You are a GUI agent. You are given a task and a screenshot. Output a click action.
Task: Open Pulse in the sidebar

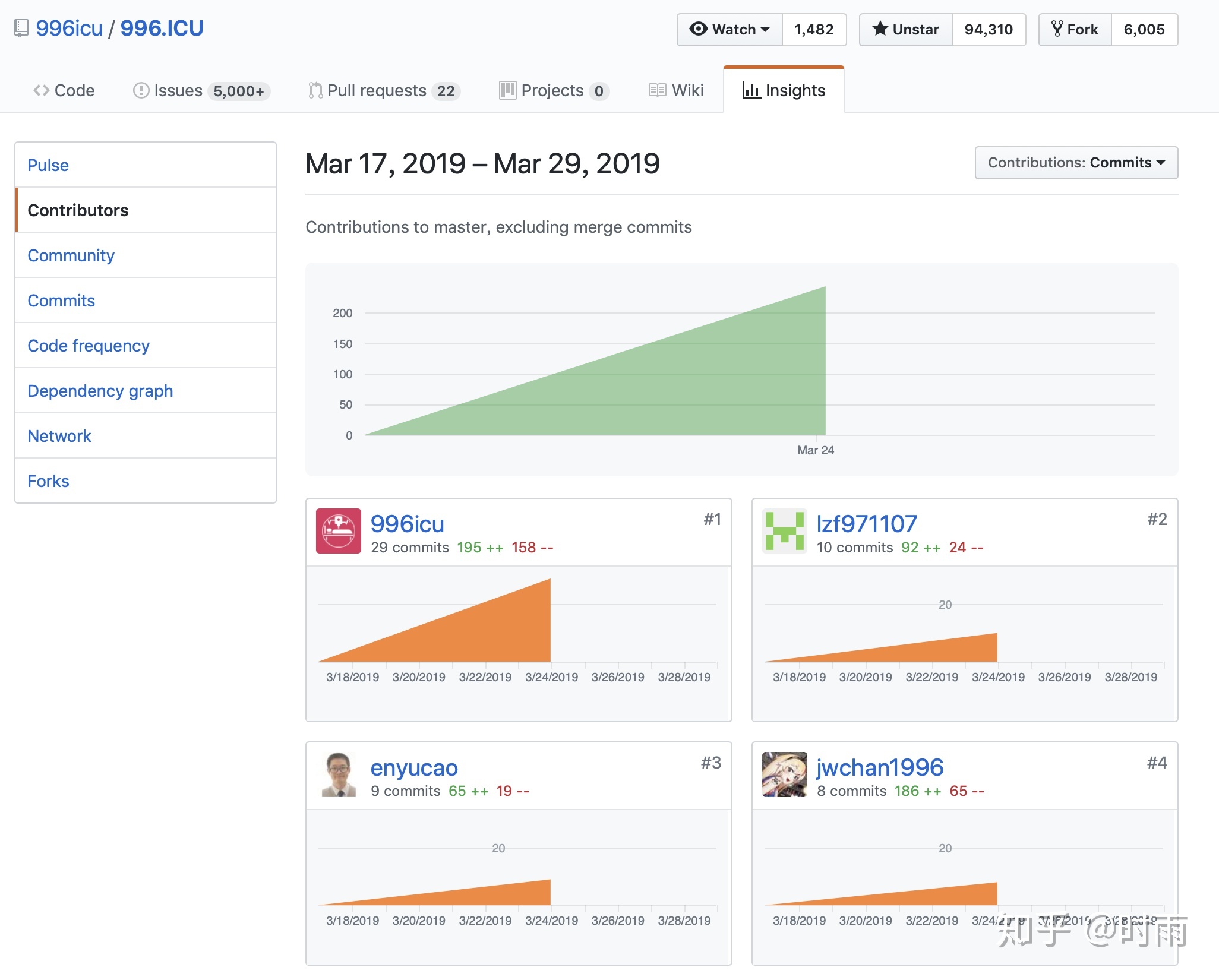point(146,165)
